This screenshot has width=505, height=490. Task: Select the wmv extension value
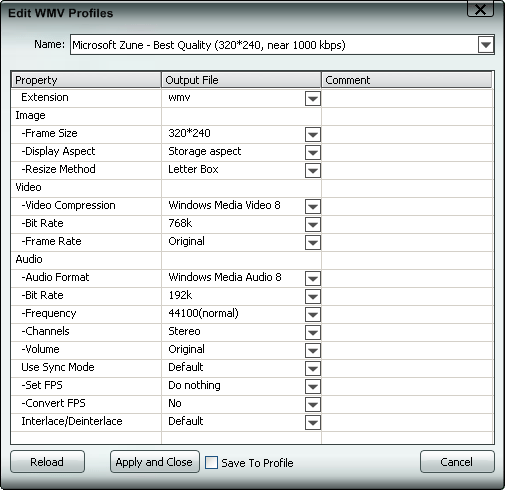coord(179,97)
